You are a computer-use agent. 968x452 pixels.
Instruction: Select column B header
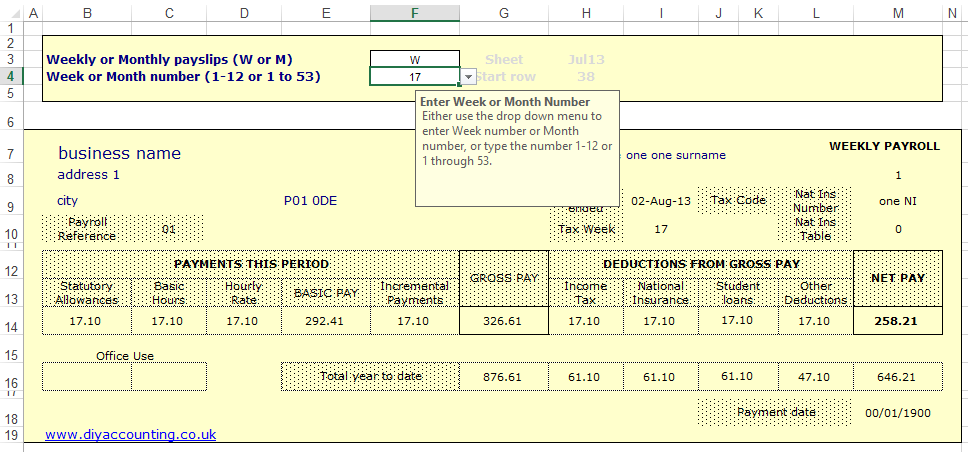[x=87, y=13]
